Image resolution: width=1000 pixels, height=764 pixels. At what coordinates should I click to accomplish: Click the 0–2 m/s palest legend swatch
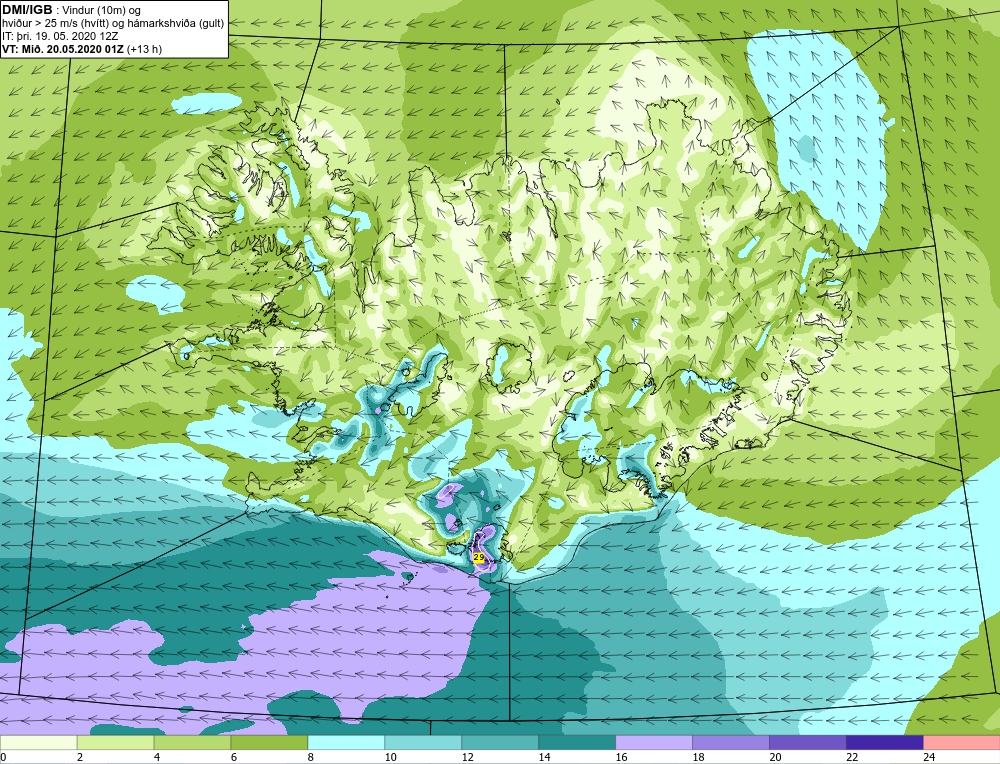pyautogui.click(x=38, y=742)
